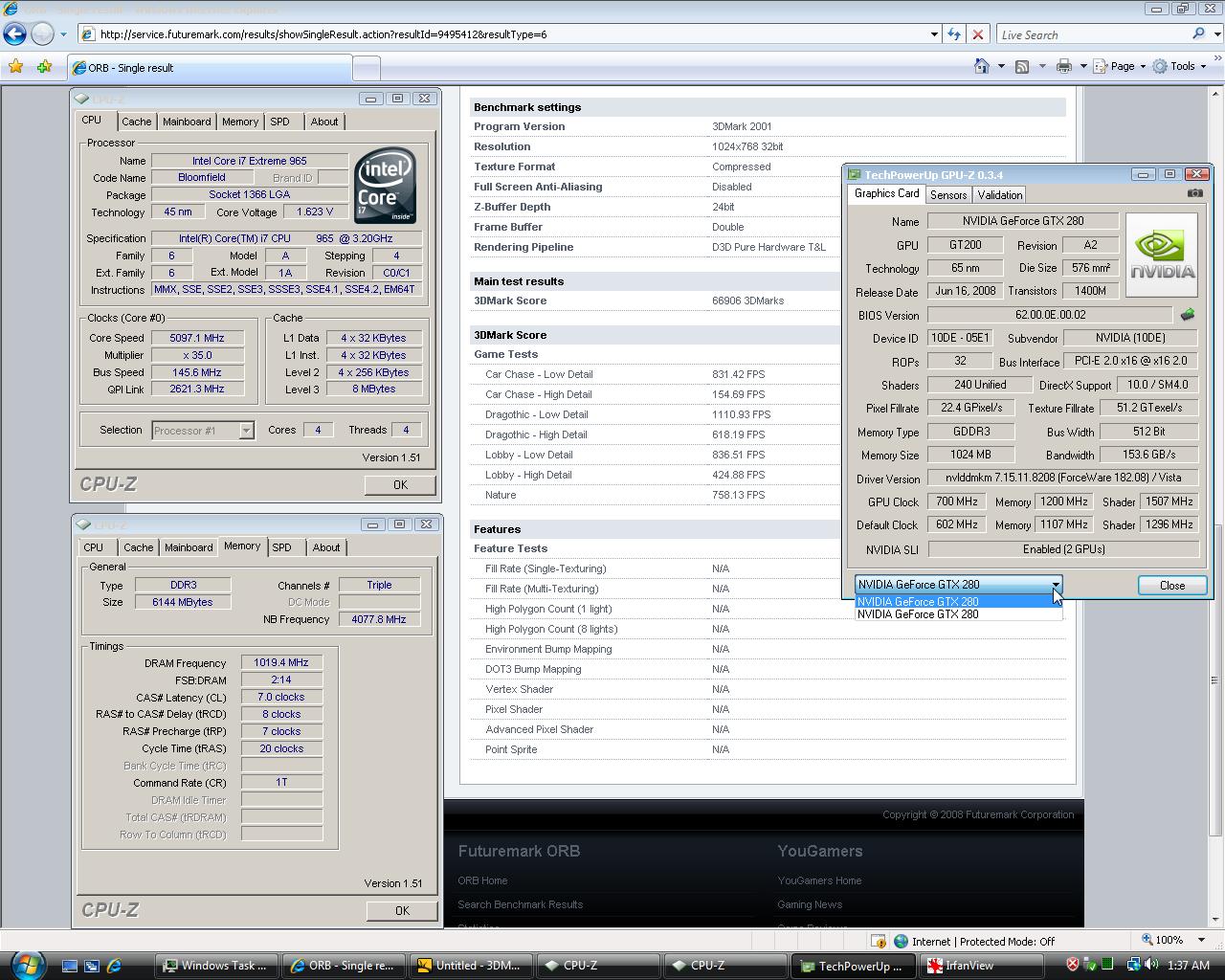Open the Print options dropdown arrow

click(1083, 66)
